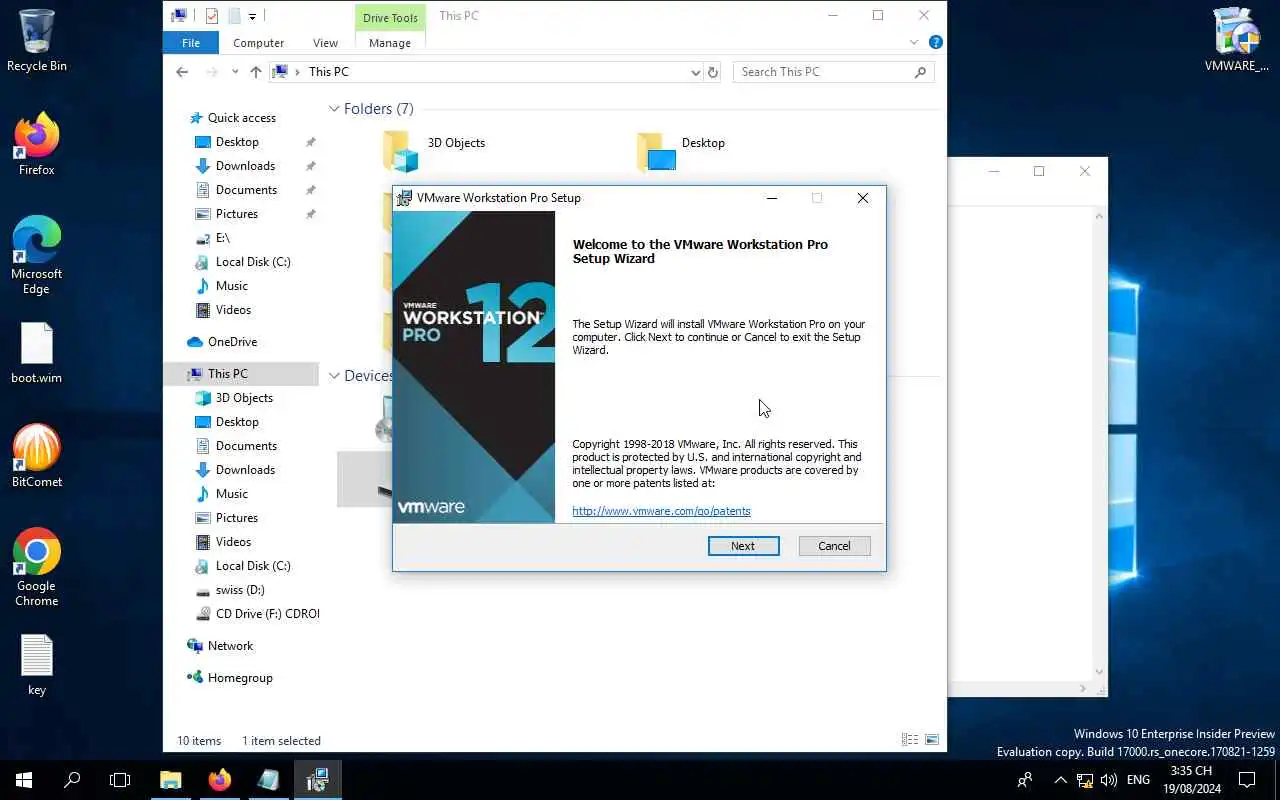Screen dimensions: 1280x800
Task: Open Task View on the taskbar
Action: coord(120,780)
